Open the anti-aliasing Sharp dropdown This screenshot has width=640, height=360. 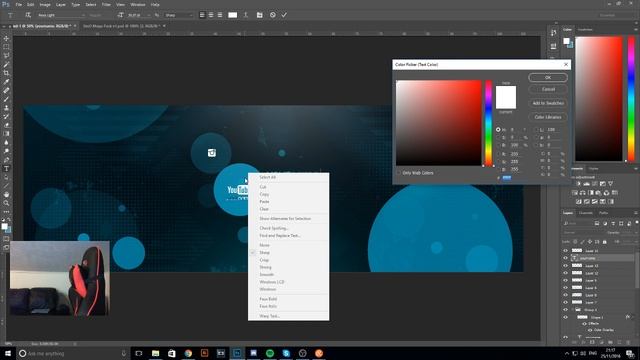179,15
